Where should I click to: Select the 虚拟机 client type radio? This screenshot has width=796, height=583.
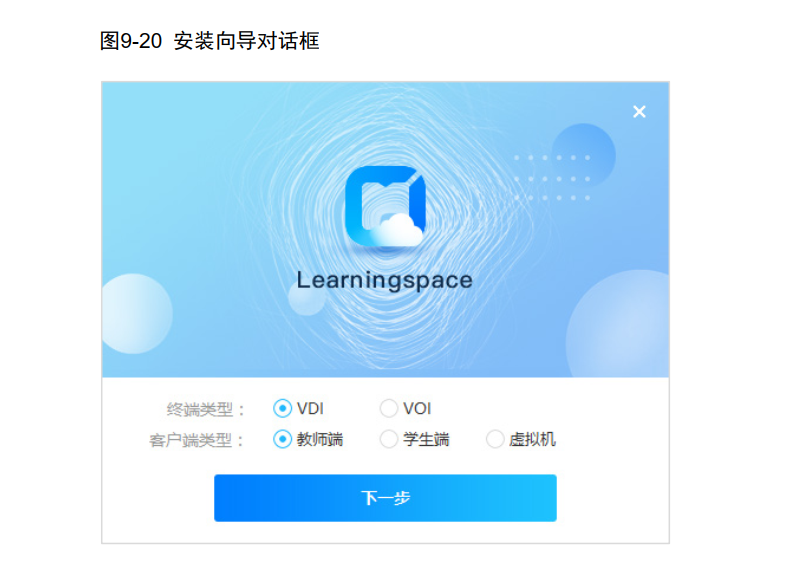495,439
